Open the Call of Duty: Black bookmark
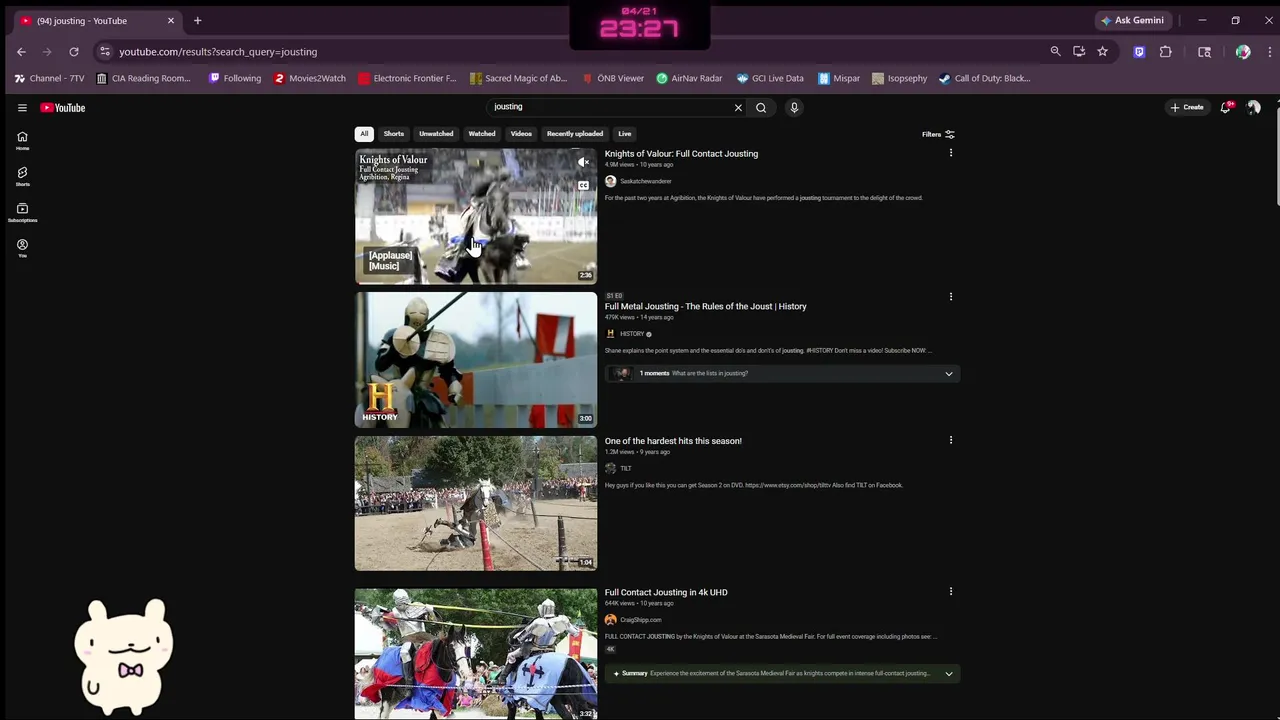This screenshot has width=1280, height=720. [x=984, y=78]
